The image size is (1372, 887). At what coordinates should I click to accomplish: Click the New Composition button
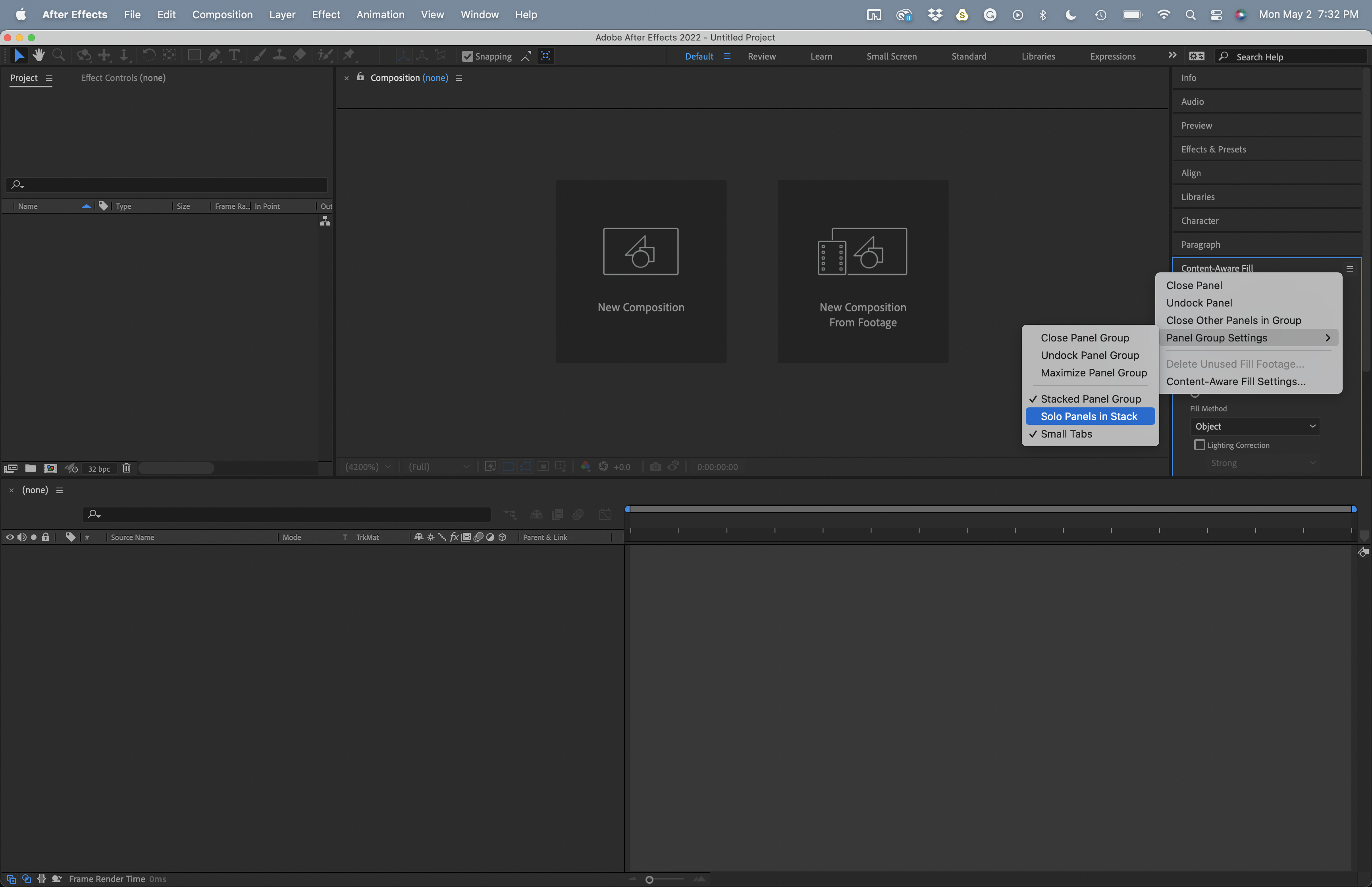click(x=641, y=271)
